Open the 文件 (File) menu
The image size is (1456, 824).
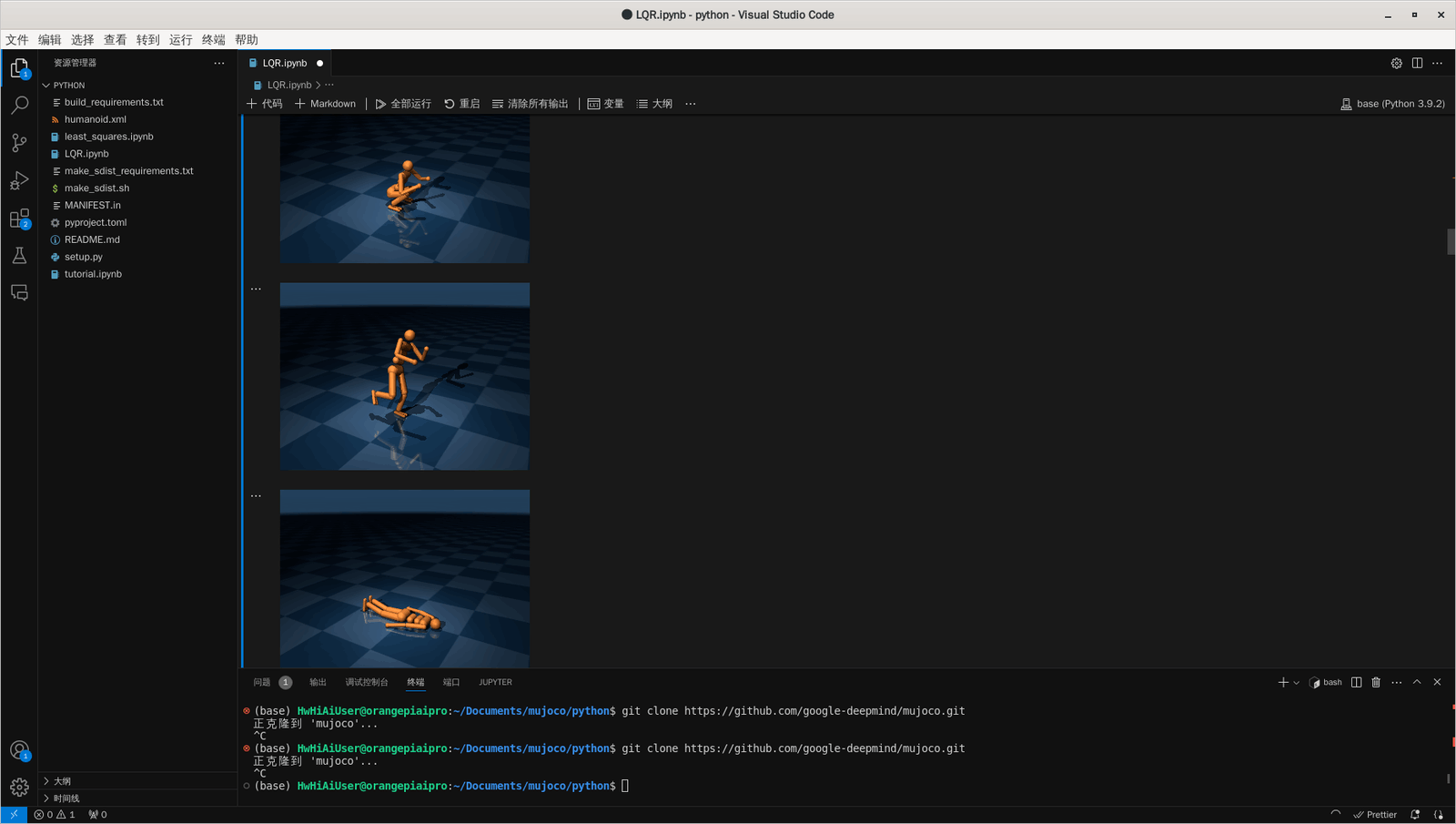[x=17, y=40]
